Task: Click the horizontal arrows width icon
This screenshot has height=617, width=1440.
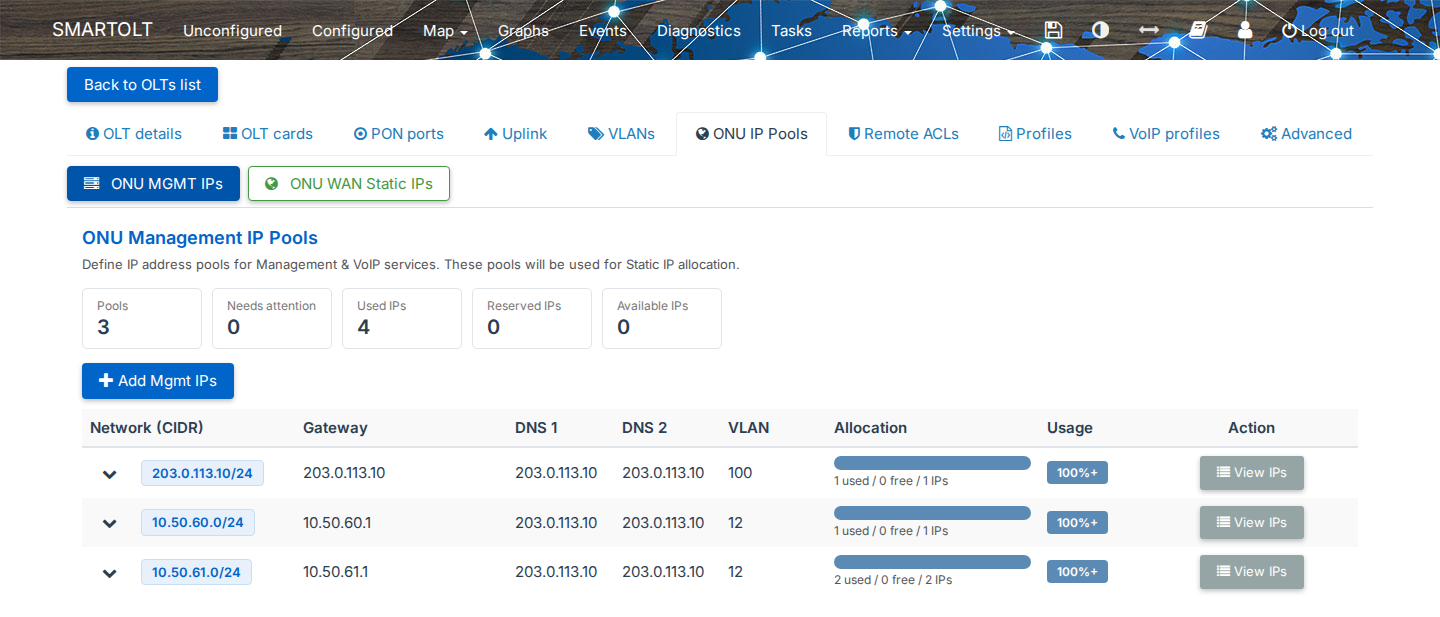Action: point(1149,30)
